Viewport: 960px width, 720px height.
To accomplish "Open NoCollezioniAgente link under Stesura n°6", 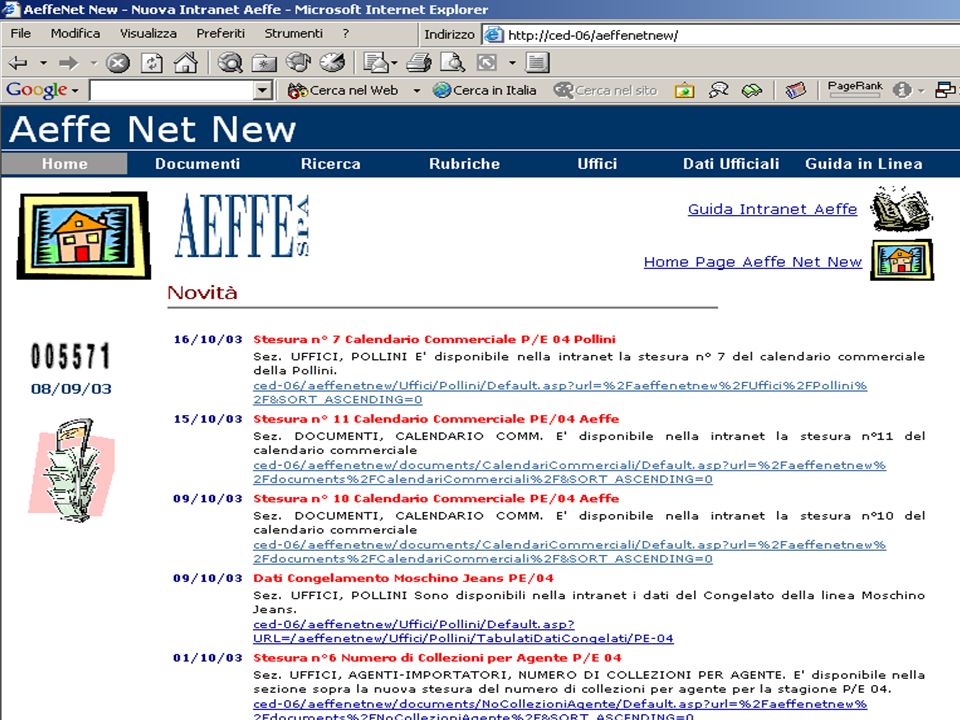I will click(x=560, y=710).
